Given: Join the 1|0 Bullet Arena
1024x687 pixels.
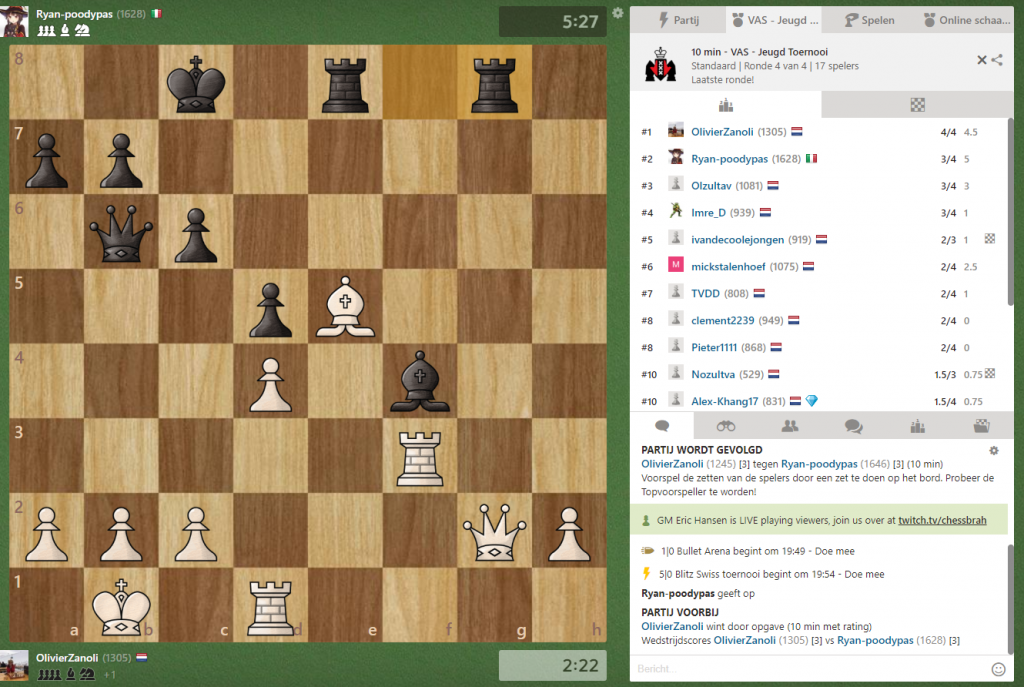Looking at the screenshot, I should pos(835,551).
